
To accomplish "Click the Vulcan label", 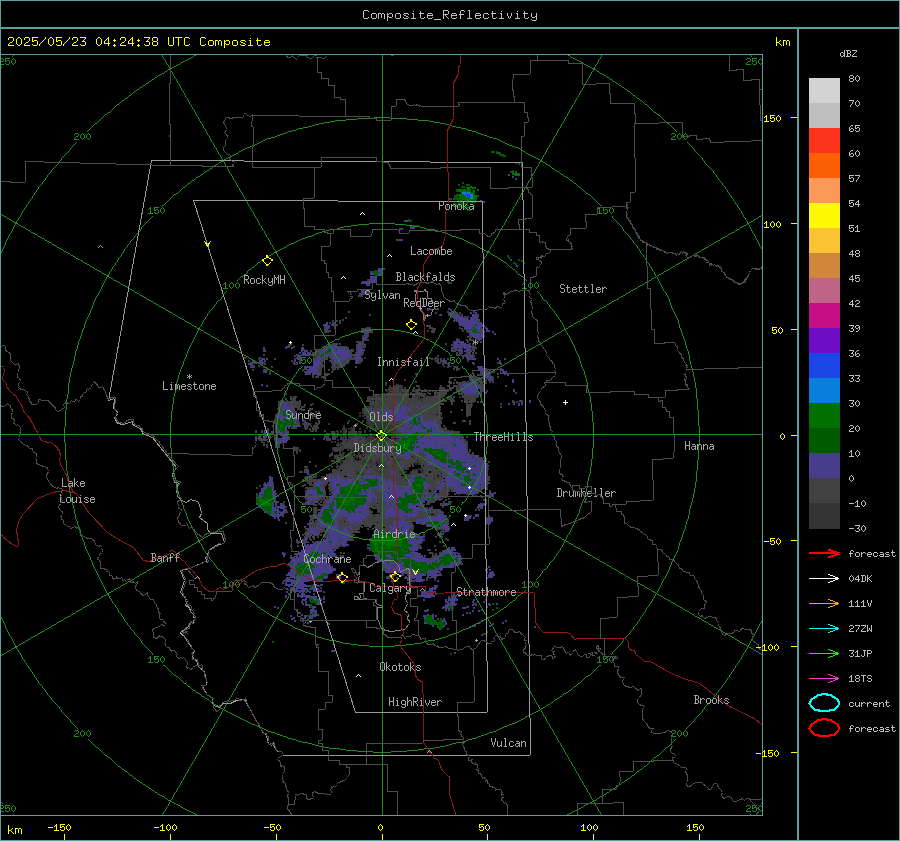I will click(x=508, y=743).
